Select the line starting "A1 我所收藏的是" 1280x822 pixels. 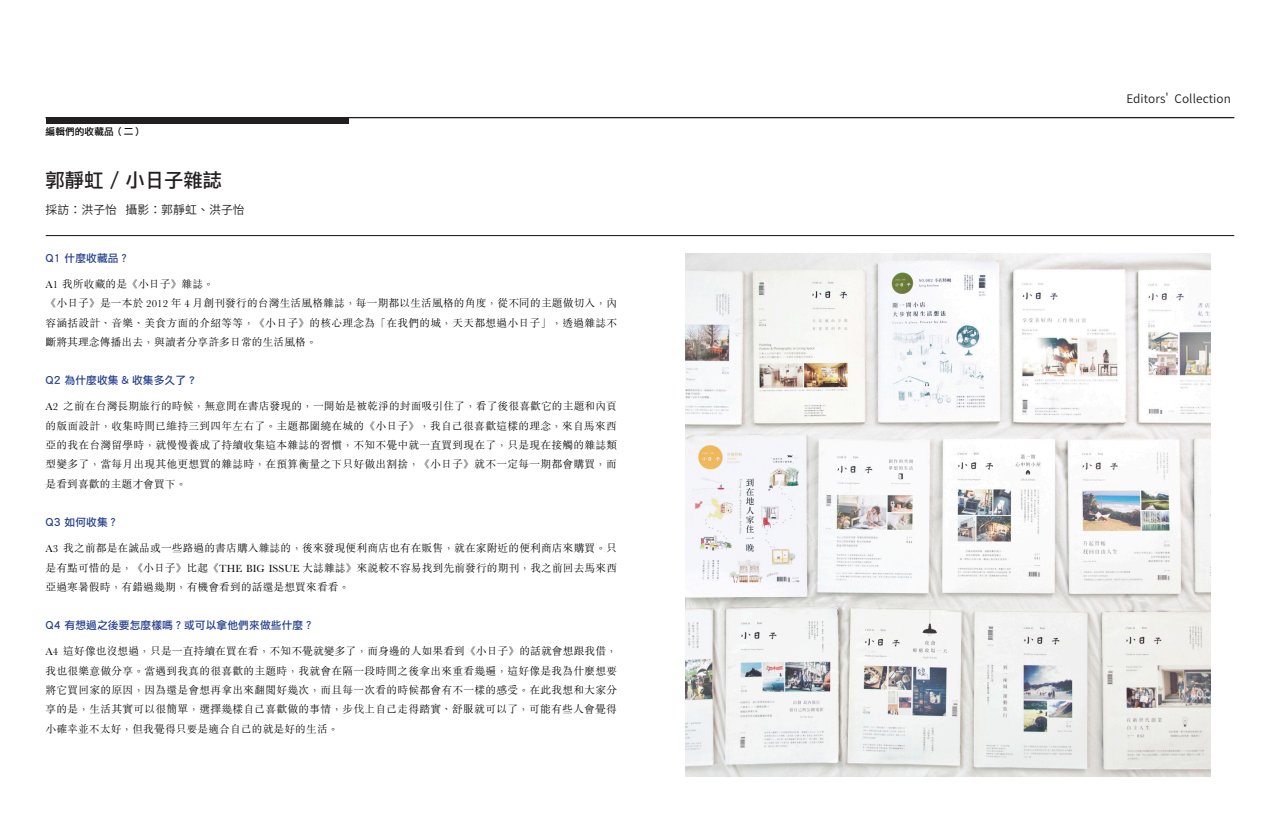coord(129,284)
